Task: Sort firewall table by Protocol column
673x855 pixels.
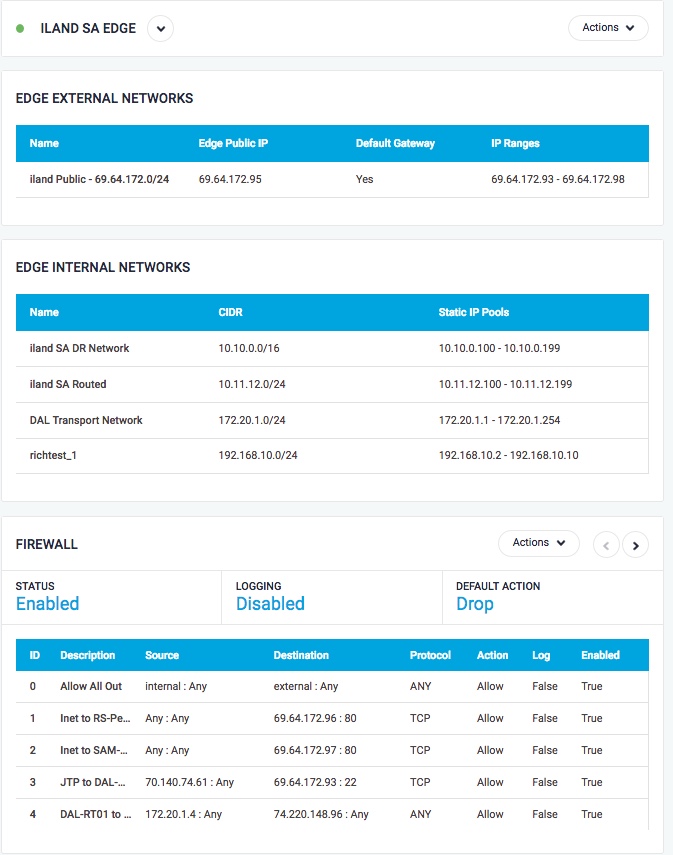Action: pyautogui.click(x=430, y=655)
